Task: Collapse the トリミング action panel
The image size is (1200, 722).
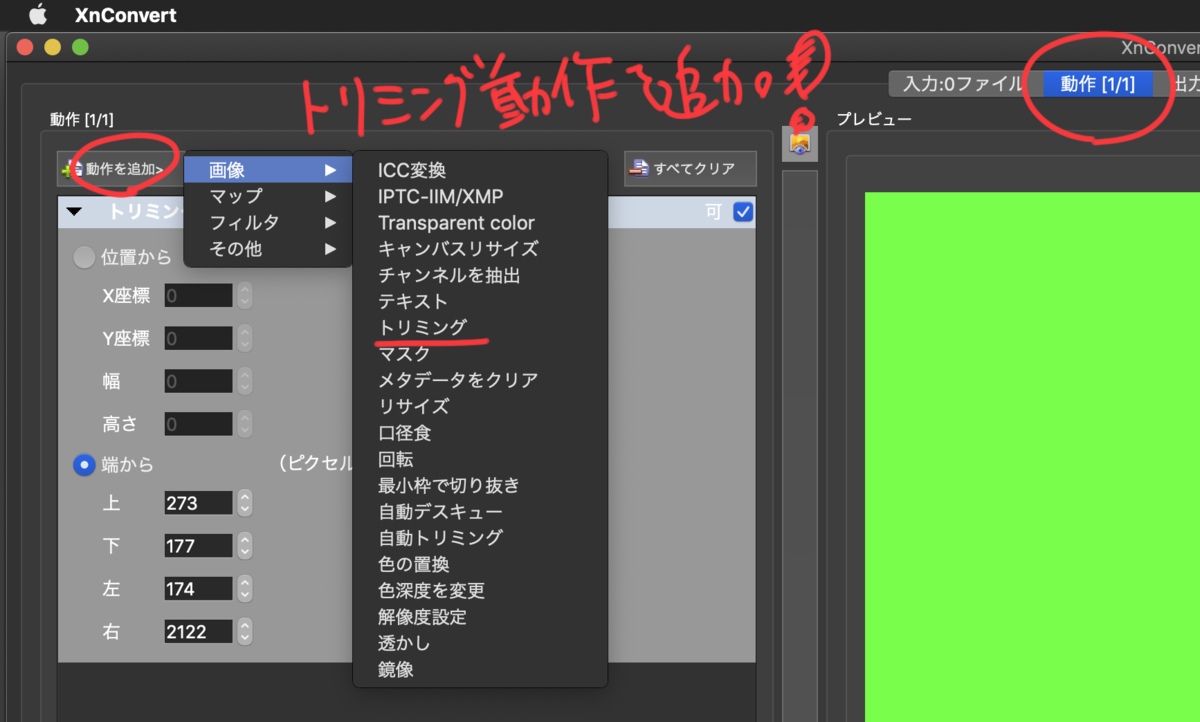Action: point(75,212)
